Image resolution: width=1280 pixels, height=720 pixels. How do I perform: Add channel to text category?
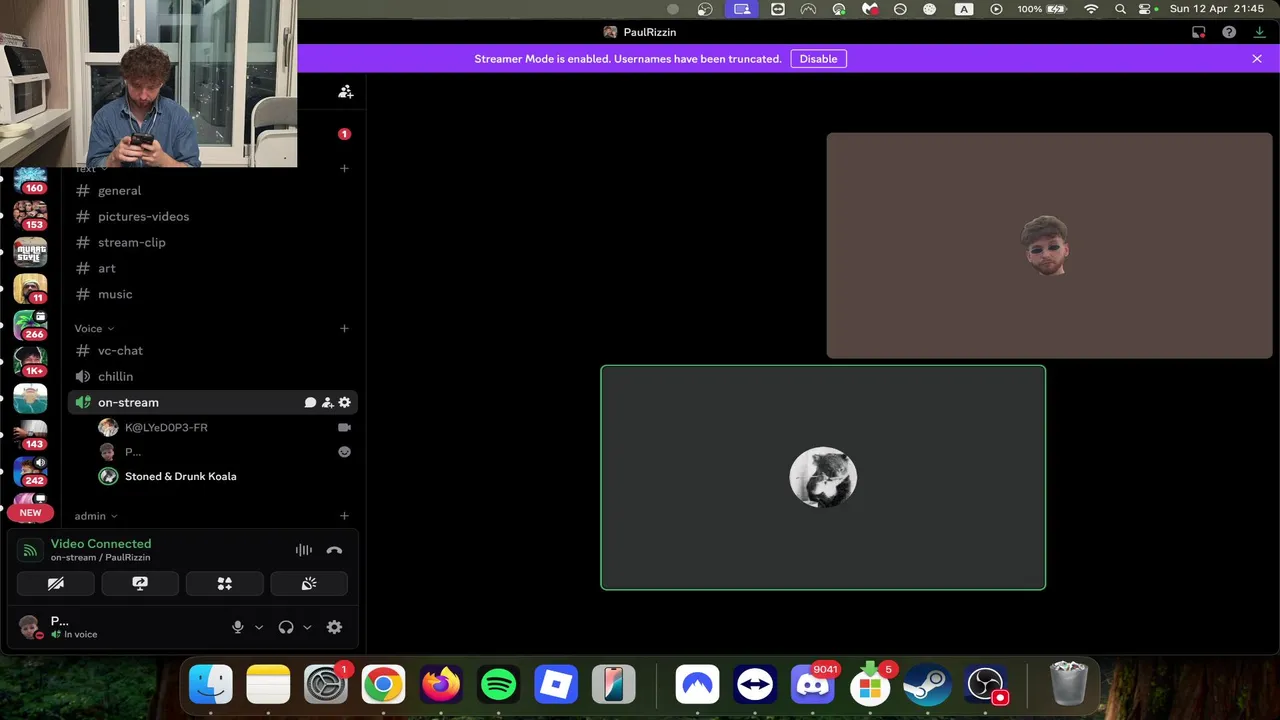344,168
